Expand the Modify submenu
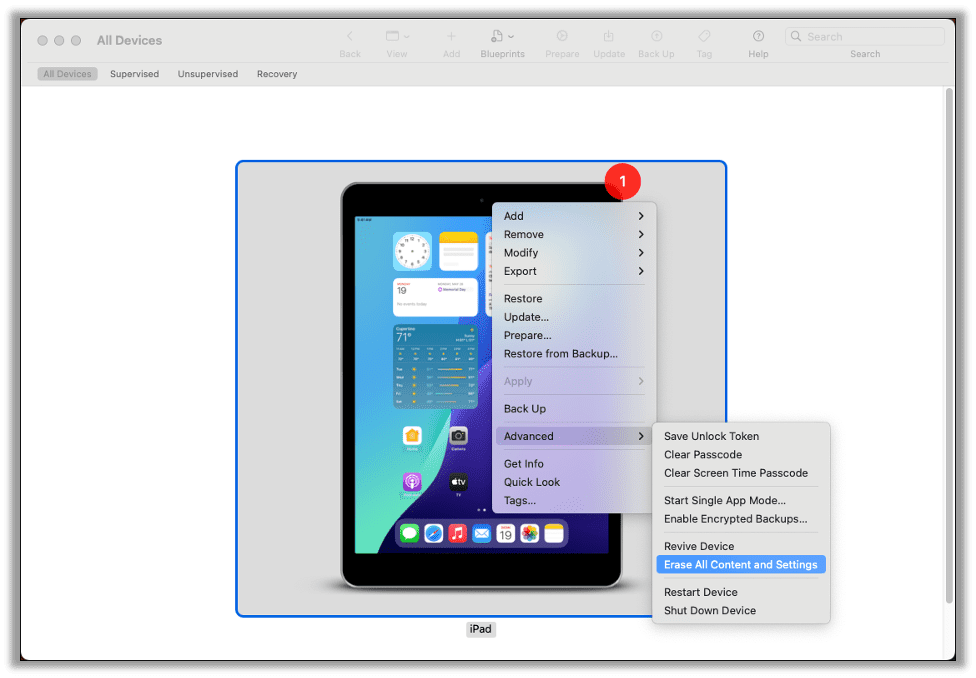The width and height of the screenshot is (976, 678). [x=643, y=253]
